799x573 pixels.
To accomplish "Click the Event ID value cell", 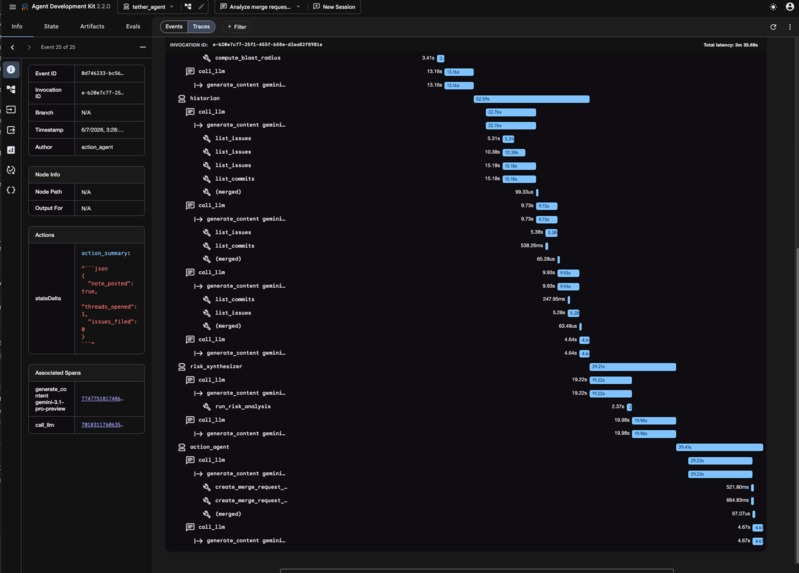I will 109,73.
